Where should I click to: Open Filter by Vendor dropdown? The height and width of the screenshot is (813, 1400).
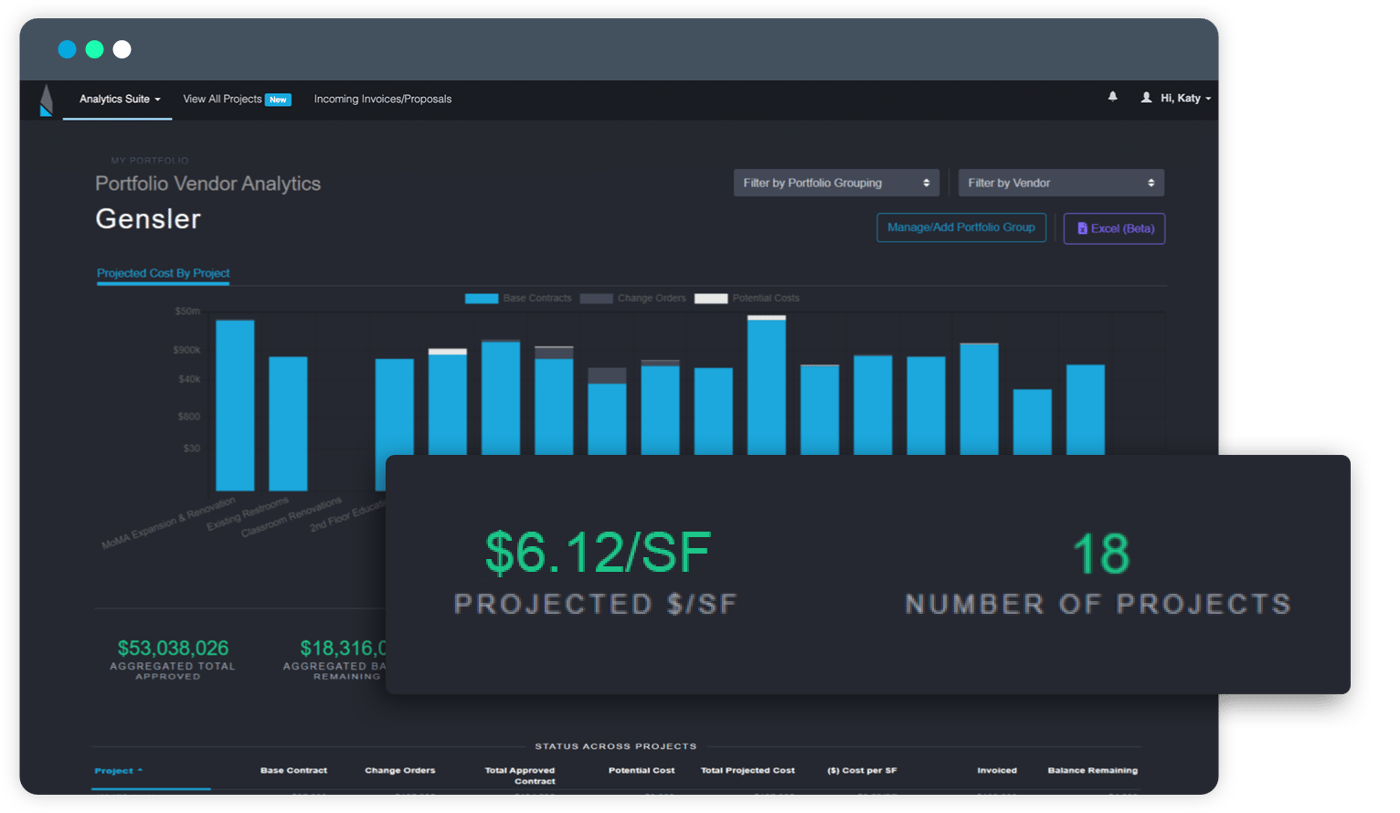click(x=1061, y=183)
